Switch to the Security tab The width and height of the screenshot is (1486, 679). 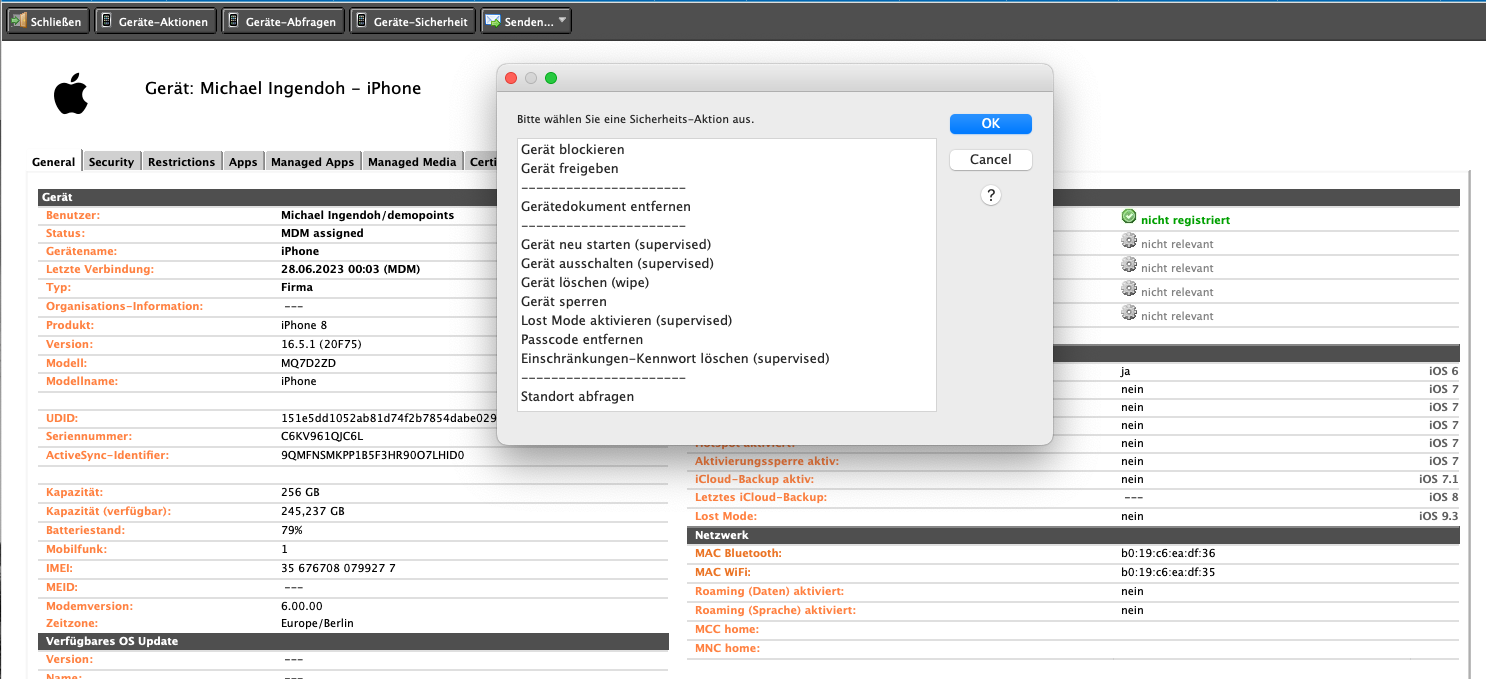click(111, 162)
